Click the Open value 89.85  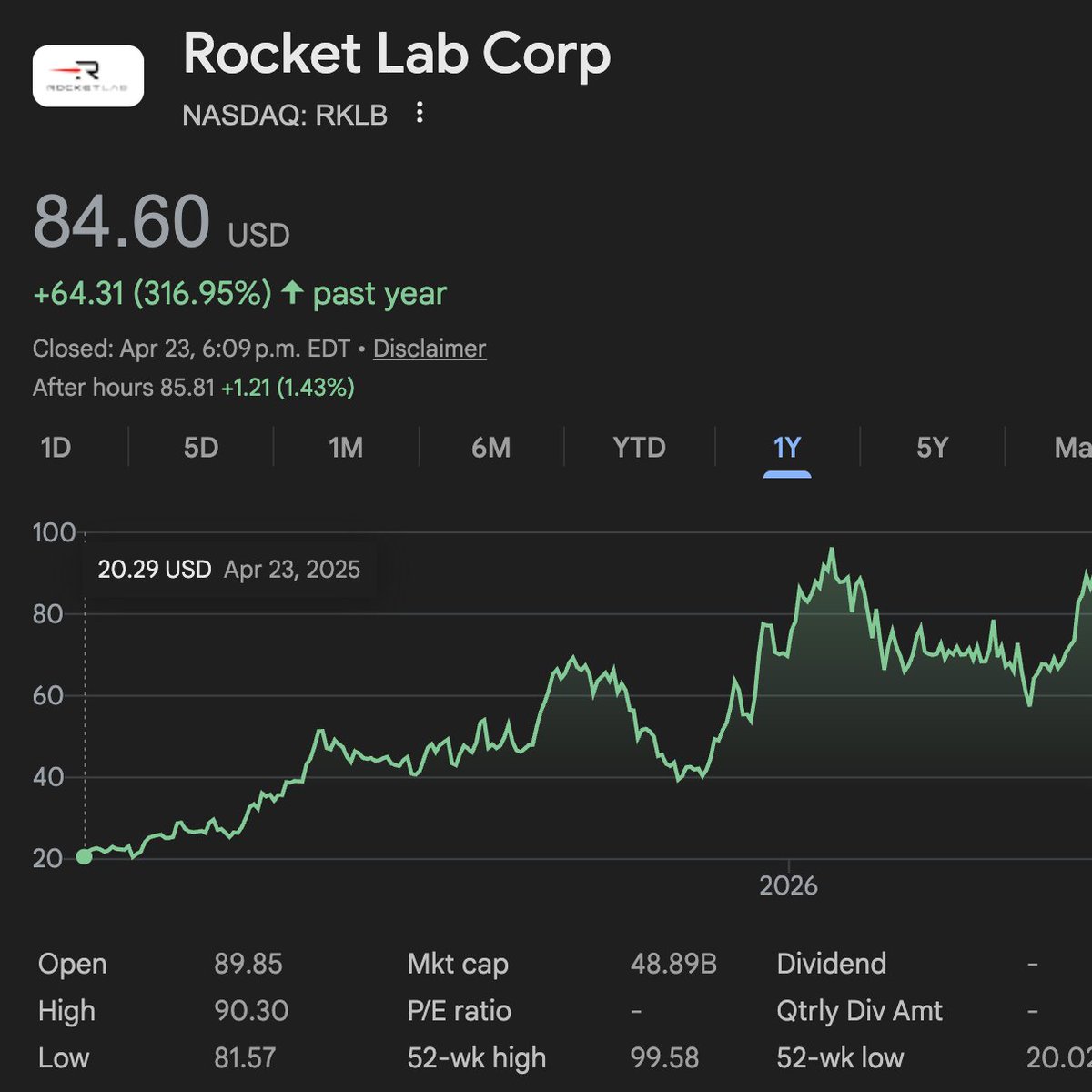click(248, 965)
